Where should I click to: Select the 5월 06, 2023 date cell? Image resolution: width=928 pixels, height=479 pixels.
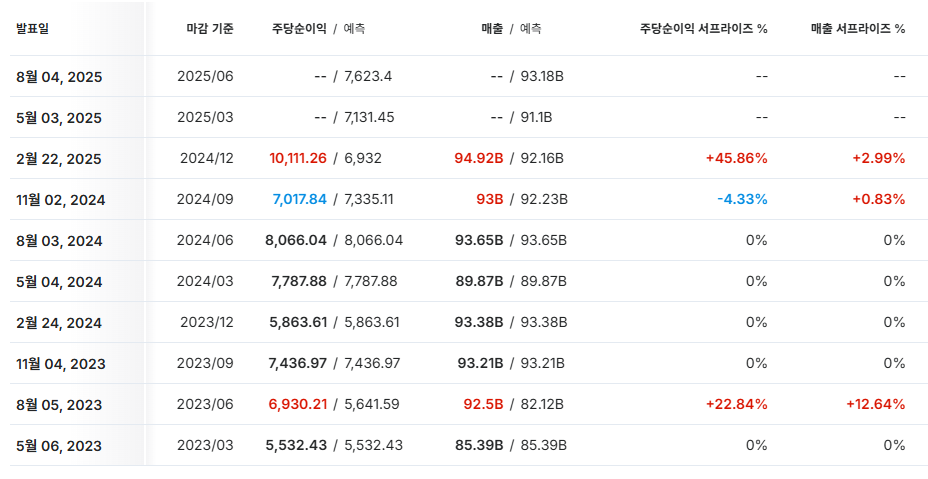pos(59,446)
